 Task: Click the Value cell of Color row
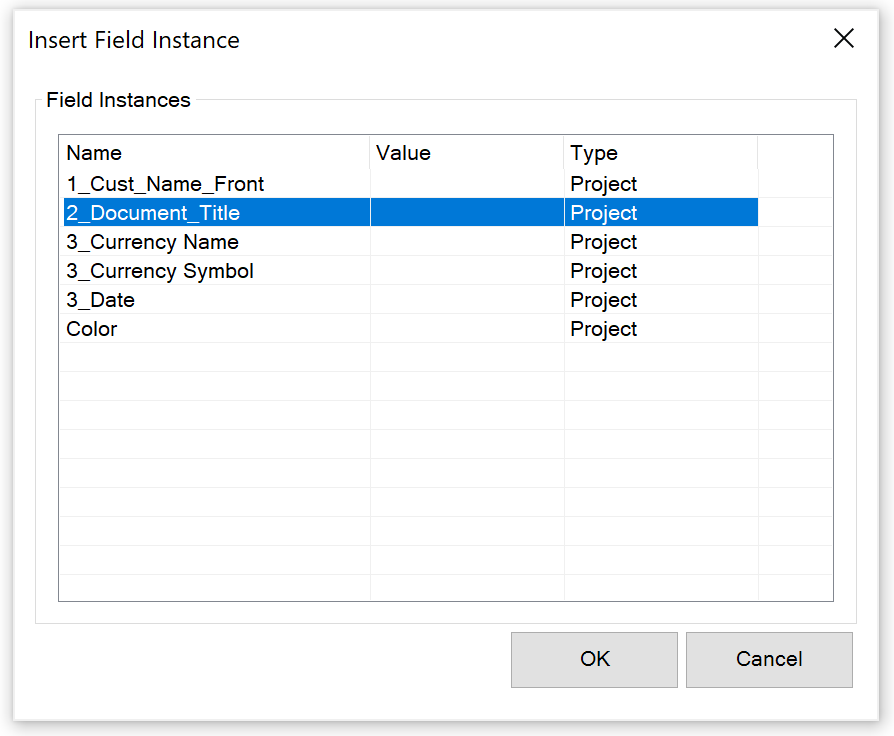click(x=467, y=329)
